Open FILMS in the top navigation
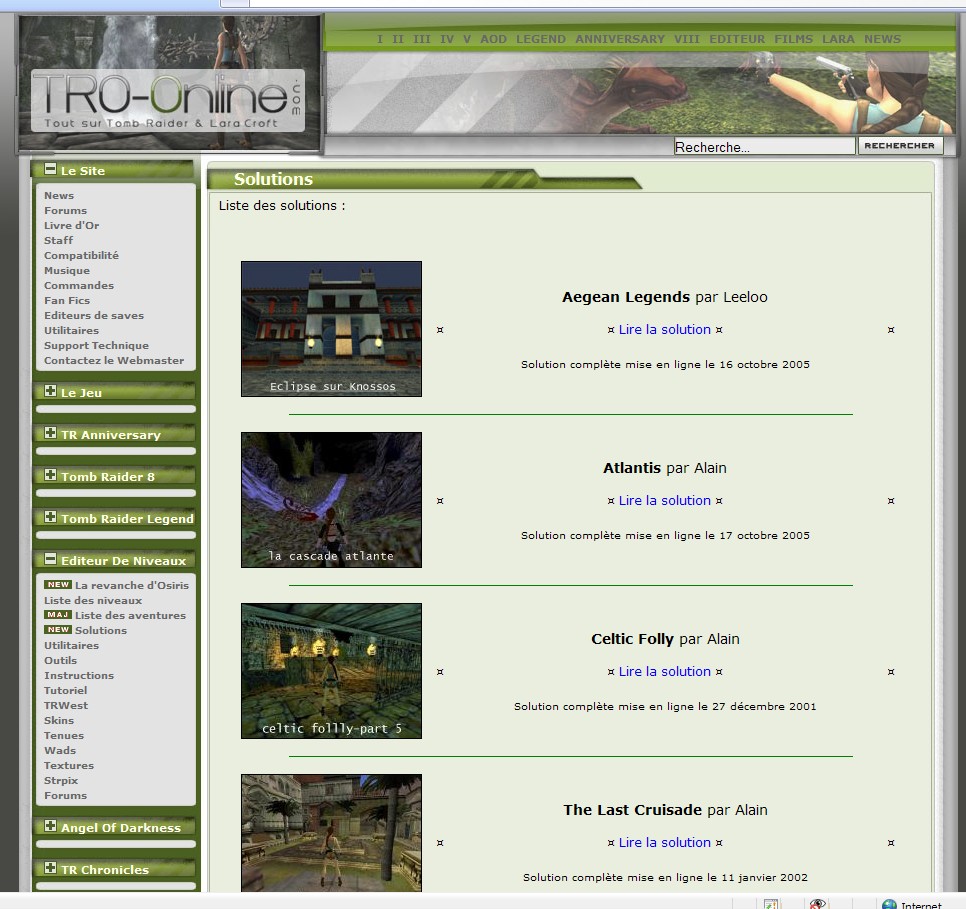 pos(794,39)
